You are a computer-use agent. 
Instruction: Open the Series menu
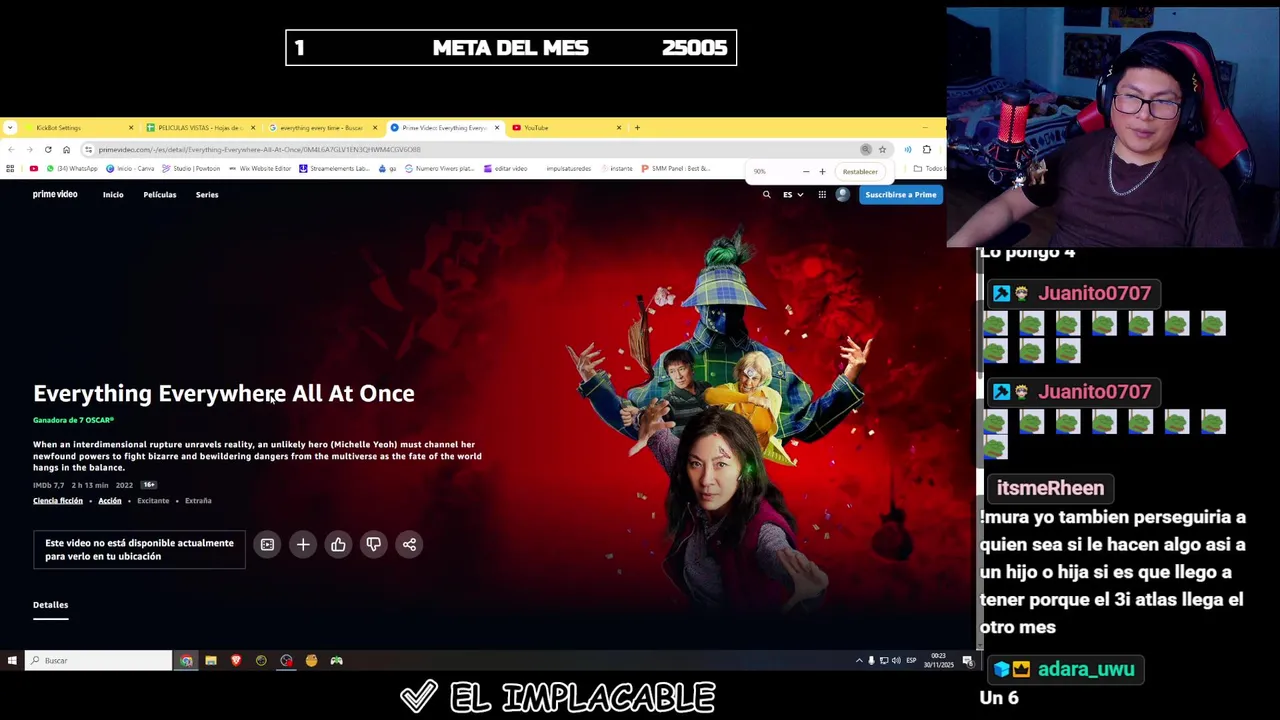(207, 195)
